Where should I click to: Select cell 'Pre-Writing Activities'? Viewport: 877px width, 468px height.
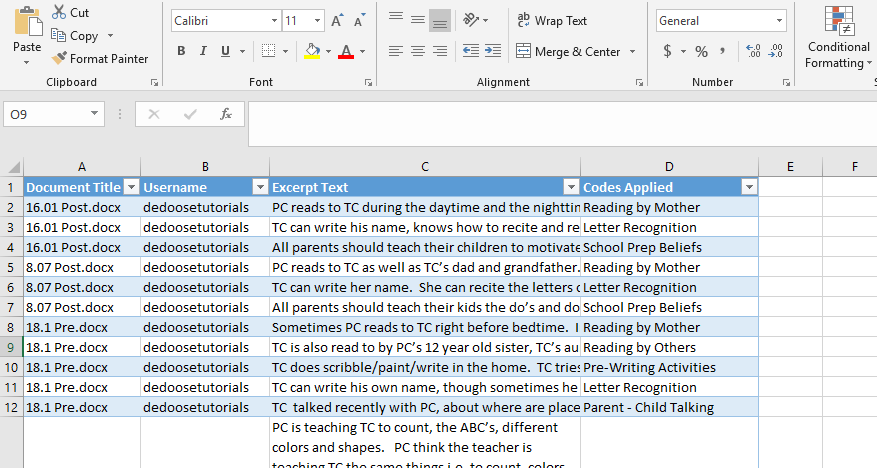669,367
